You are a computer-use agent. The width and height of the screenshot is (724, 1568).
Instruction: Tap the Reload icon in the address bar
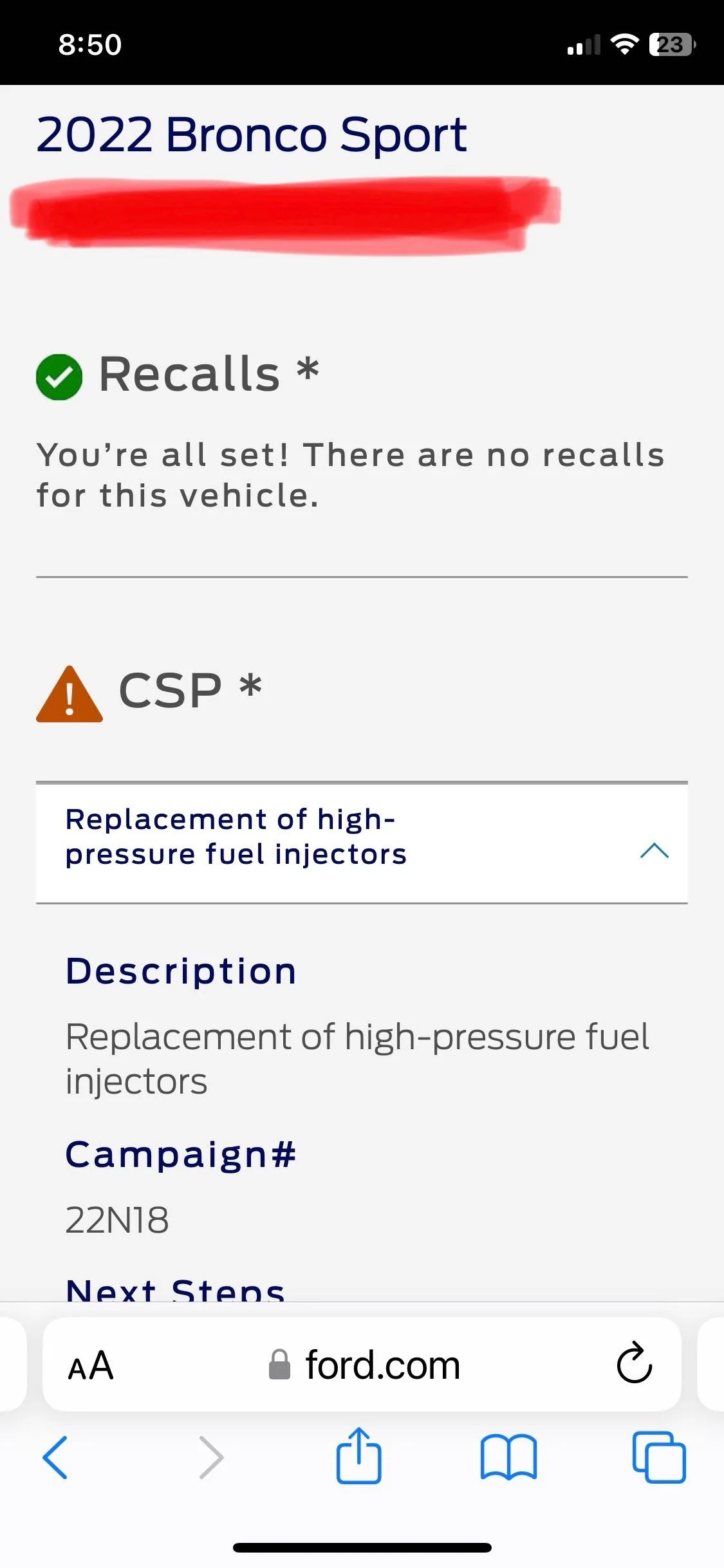pos(633,1363)
